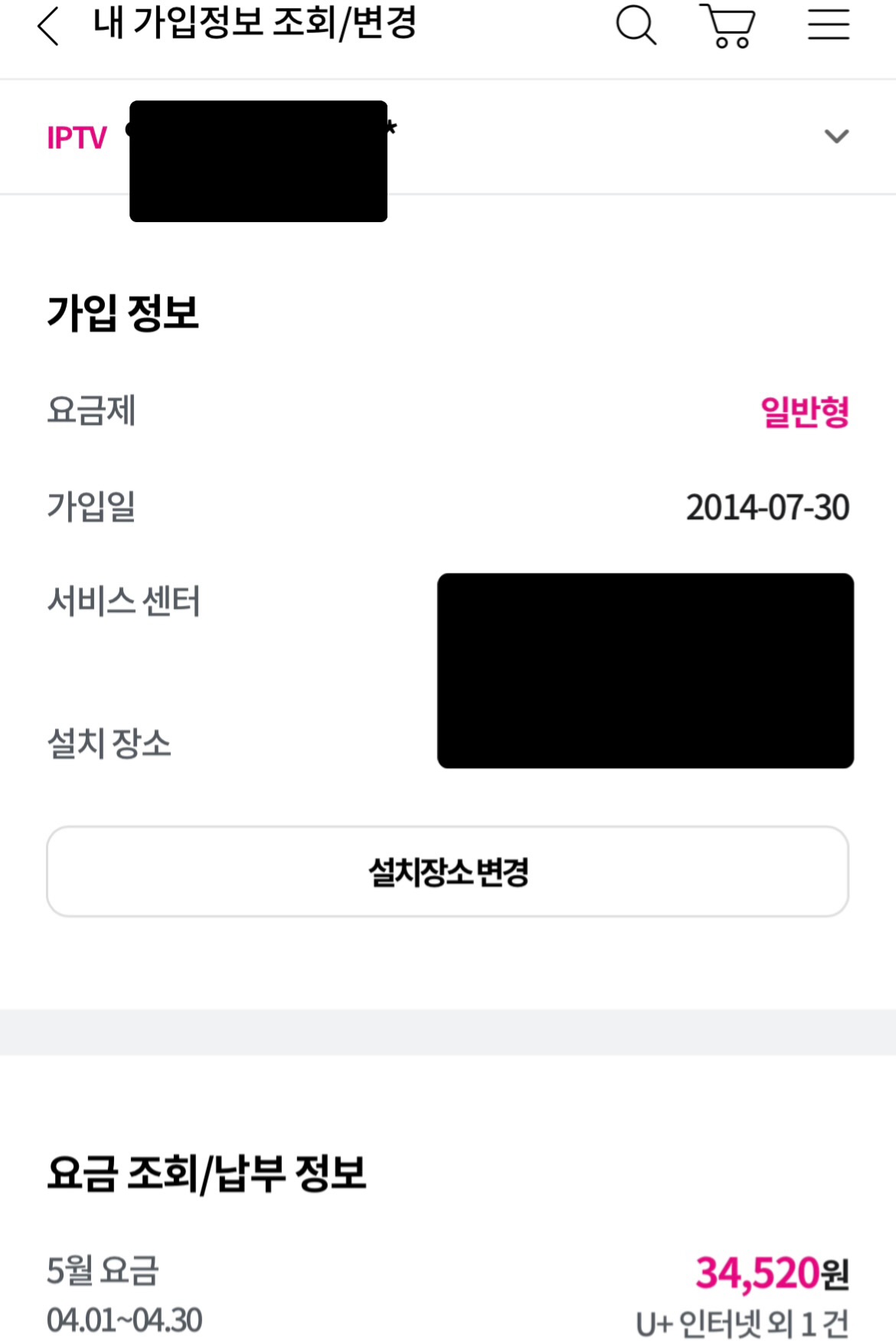Viewport: 896px width, 1341px height.
Task: Tap the back arrow icon
Action: pyautogui.click(x=48, y=26)
